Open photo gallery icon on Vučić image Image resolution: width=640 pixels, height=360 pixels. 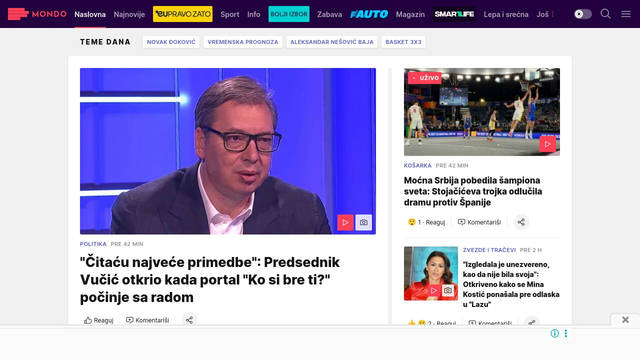point(363,222)
